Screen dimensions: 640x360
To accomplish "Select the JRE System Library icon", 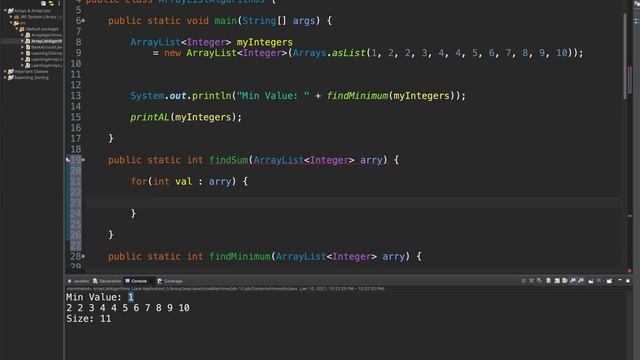I will point(17,17).
